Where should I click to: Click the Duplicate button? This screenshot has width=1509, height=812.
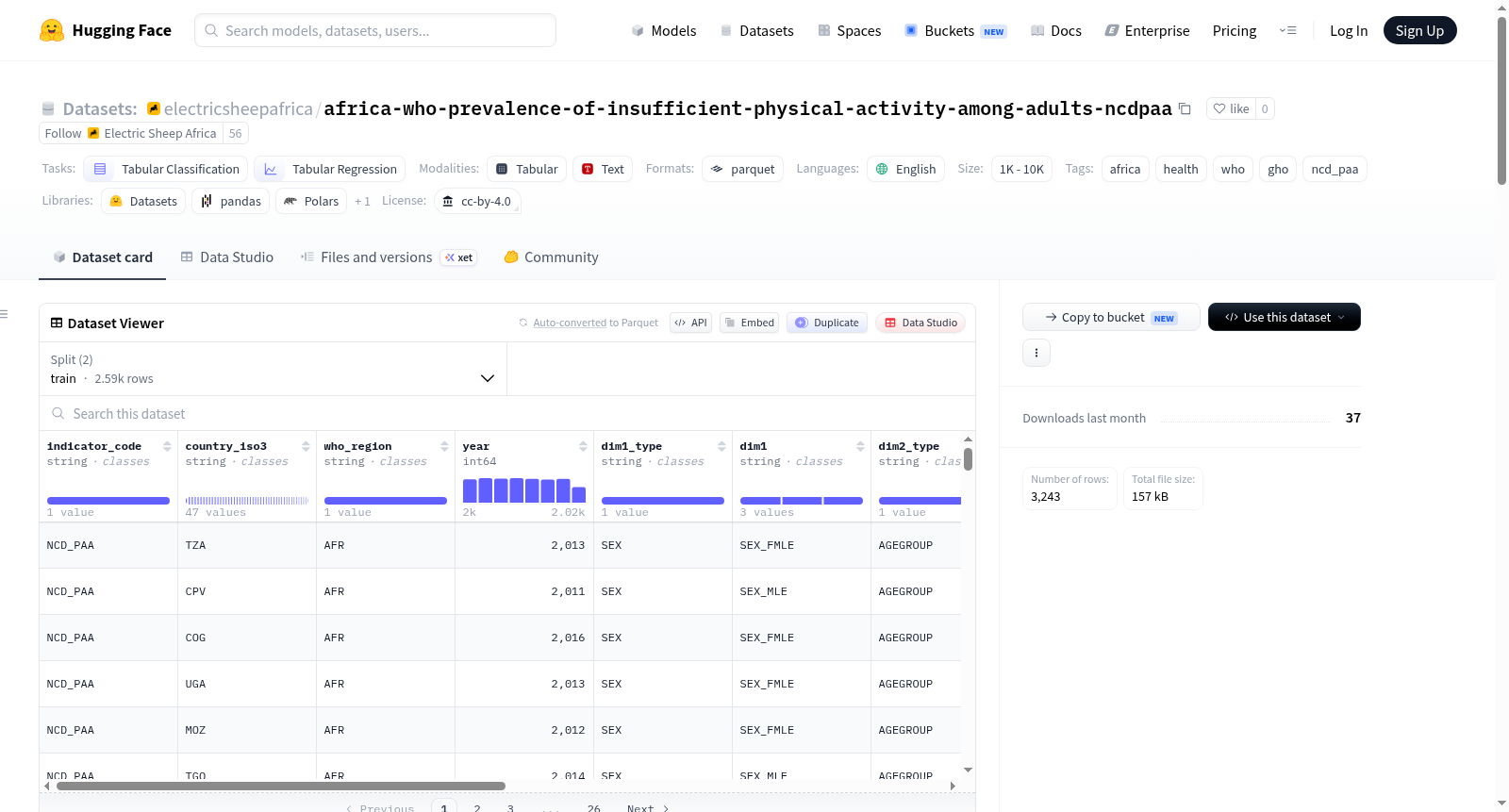(827, 323)
